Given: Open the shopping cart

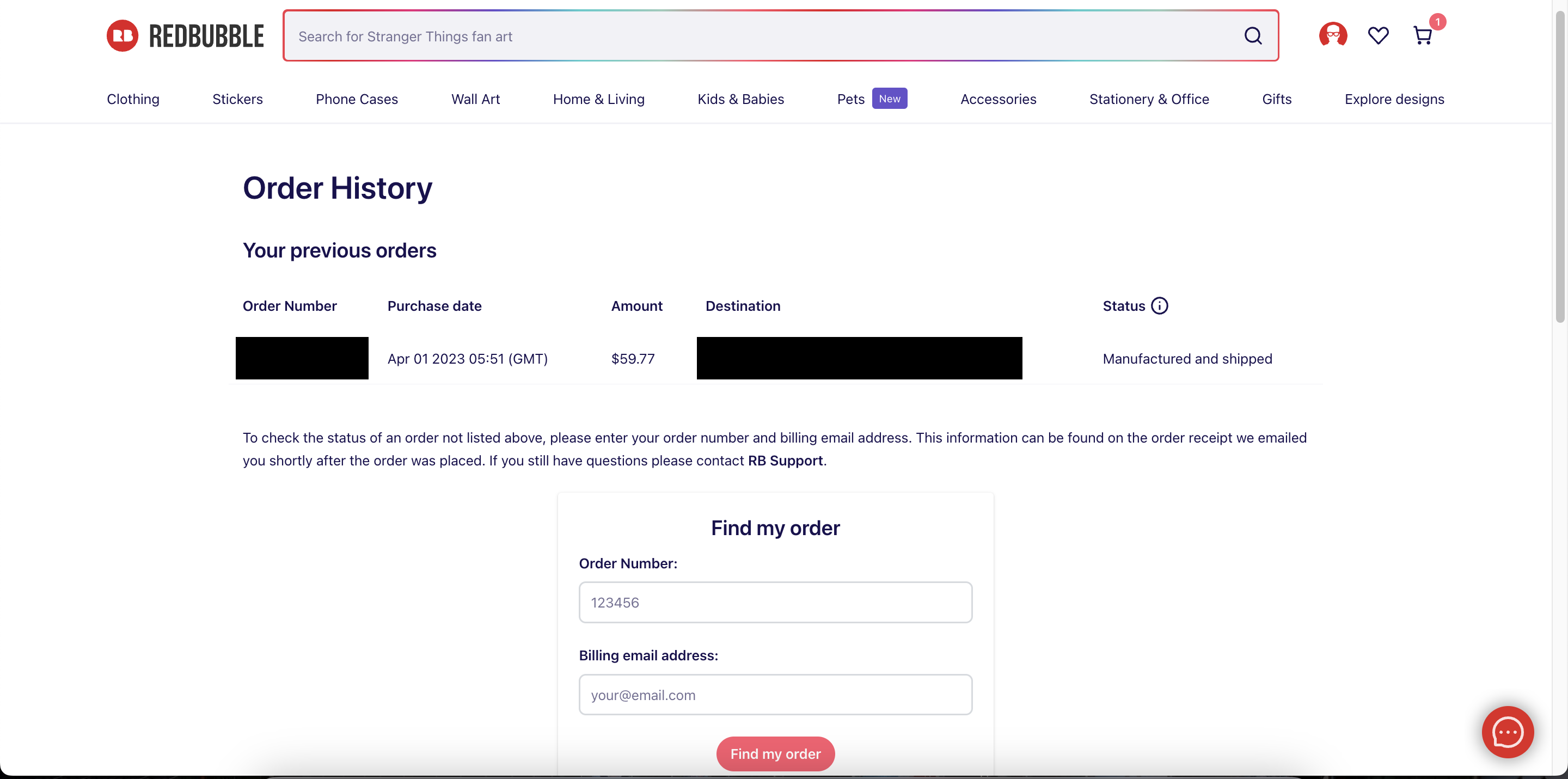Looking at the screenshot, I should click(x=1423, y=35).
